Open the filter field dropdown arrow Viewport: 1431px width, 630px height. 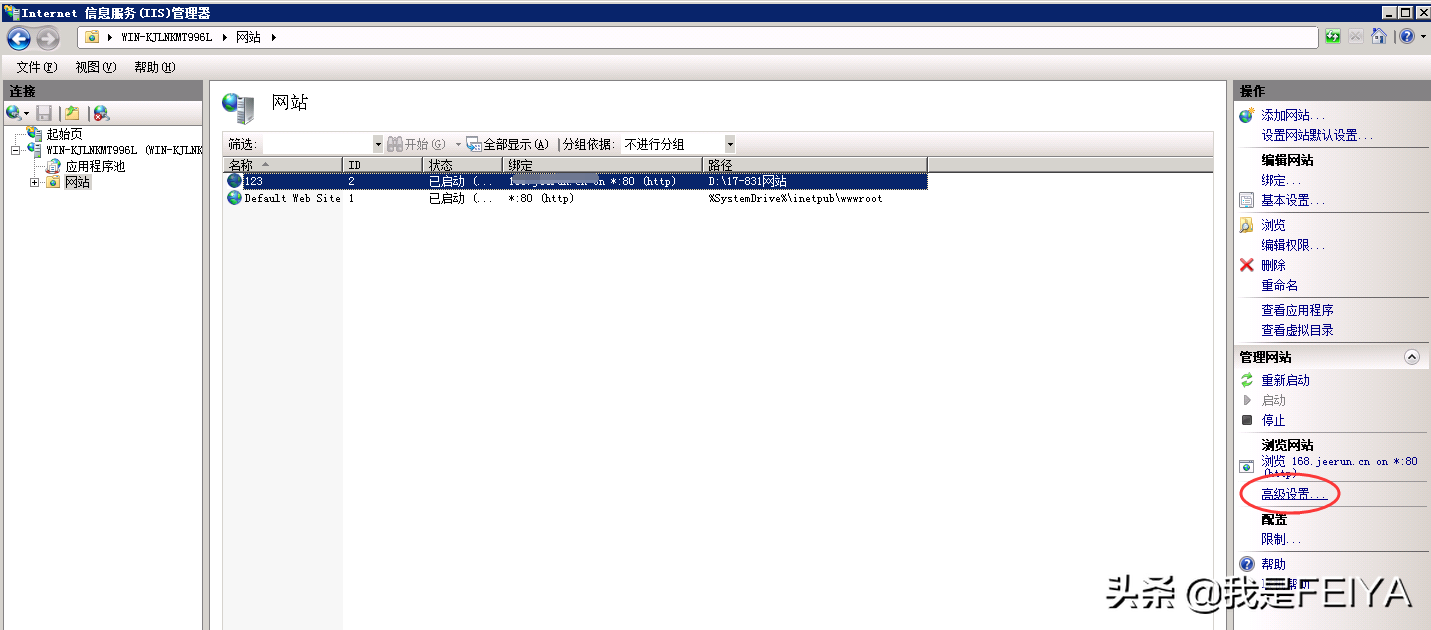coord(378,144)
